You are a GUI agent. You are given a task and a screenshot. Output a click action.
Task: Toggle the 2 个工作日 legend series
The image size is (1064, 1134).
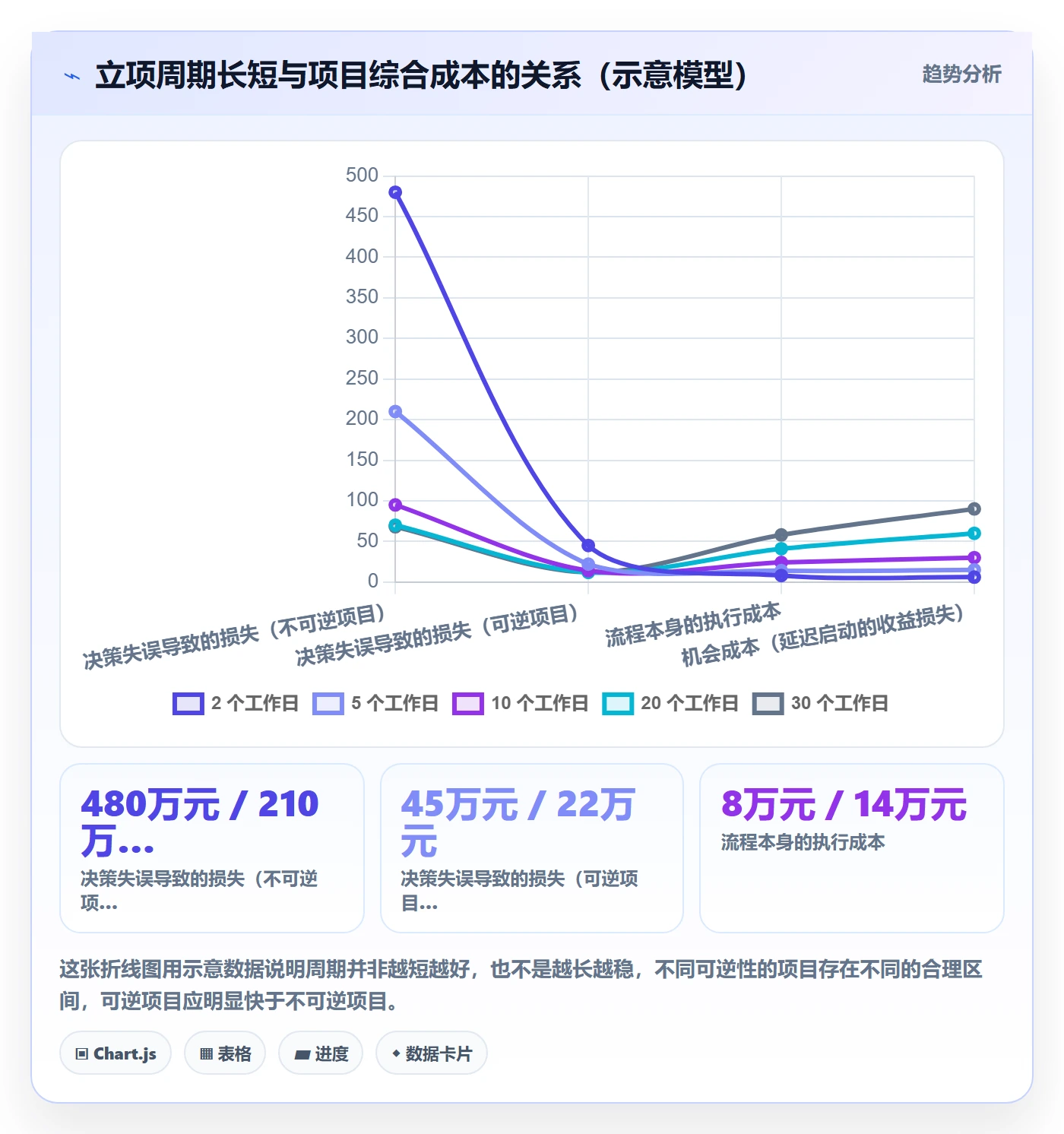[236, 704]
